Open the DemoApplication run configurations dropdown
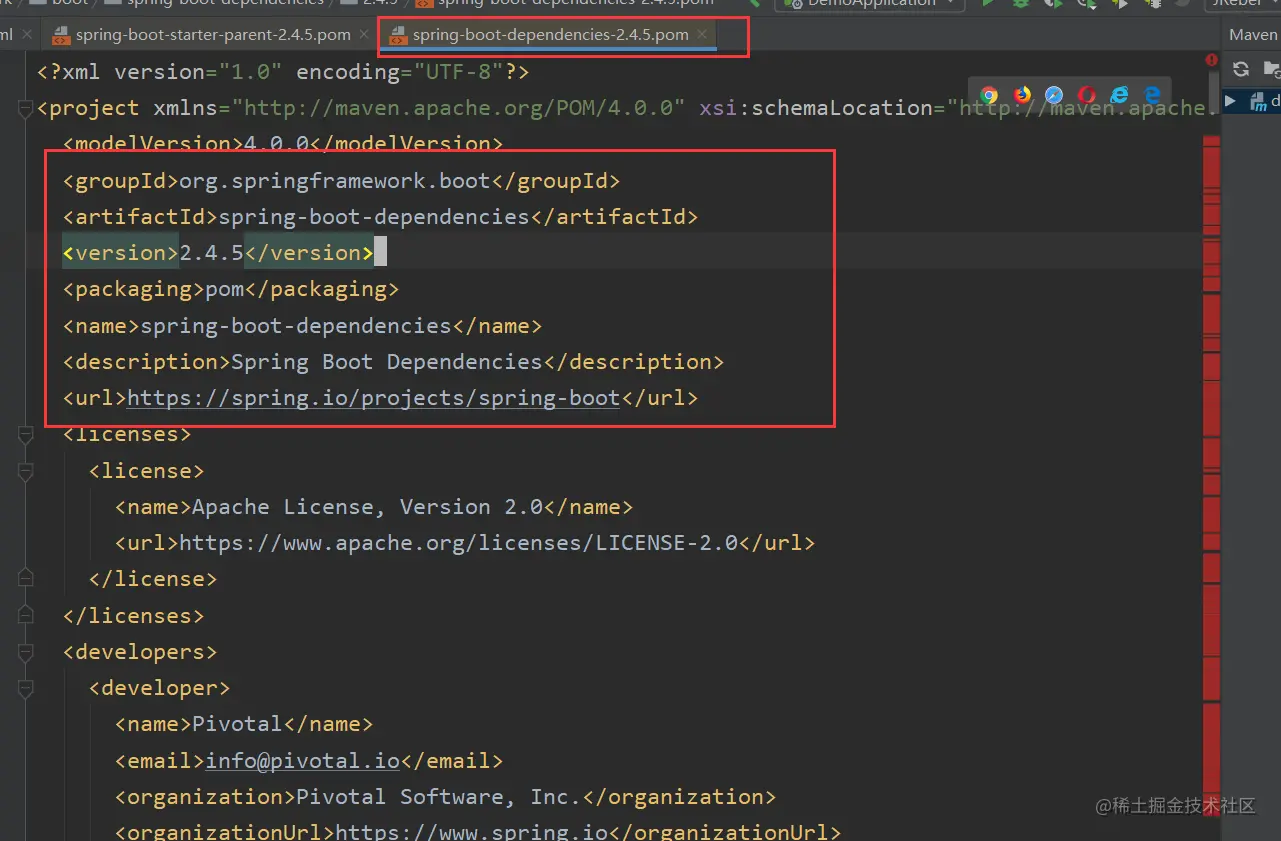The height and width of the screenshot is (841, 1281). pyautogui.click(x=868, y=5)
